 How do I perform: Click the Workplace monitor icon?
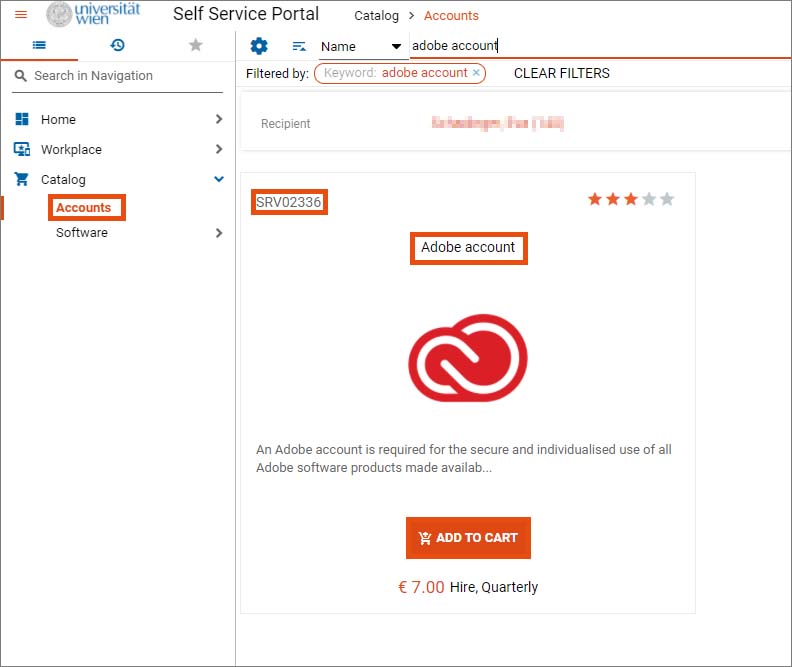[22, 149]
